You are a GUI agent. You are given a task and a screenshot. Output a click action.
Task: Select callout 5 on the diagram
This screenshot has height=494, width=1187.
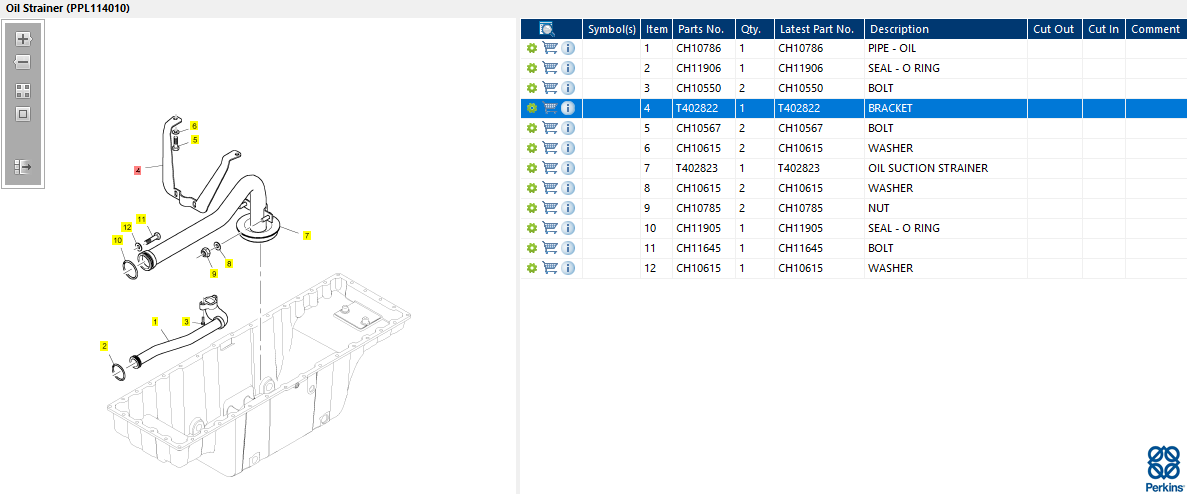[195, 139]
